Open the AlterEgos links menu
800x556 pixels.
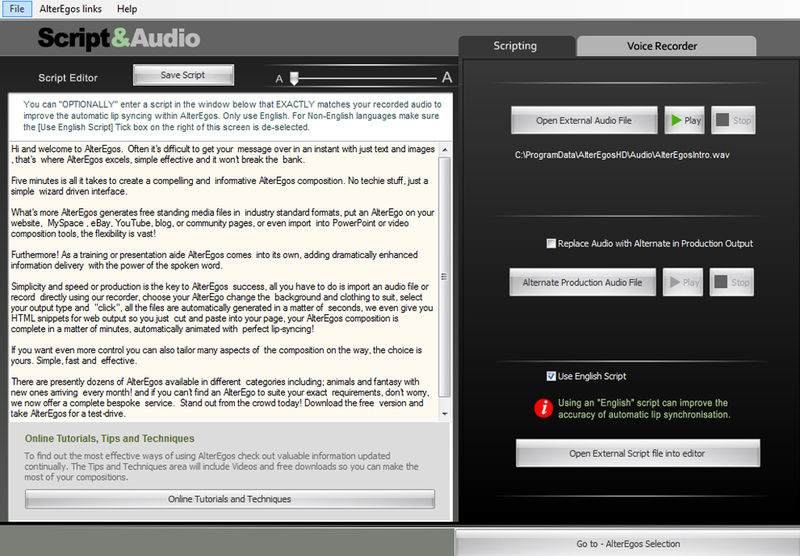(70, 9)
